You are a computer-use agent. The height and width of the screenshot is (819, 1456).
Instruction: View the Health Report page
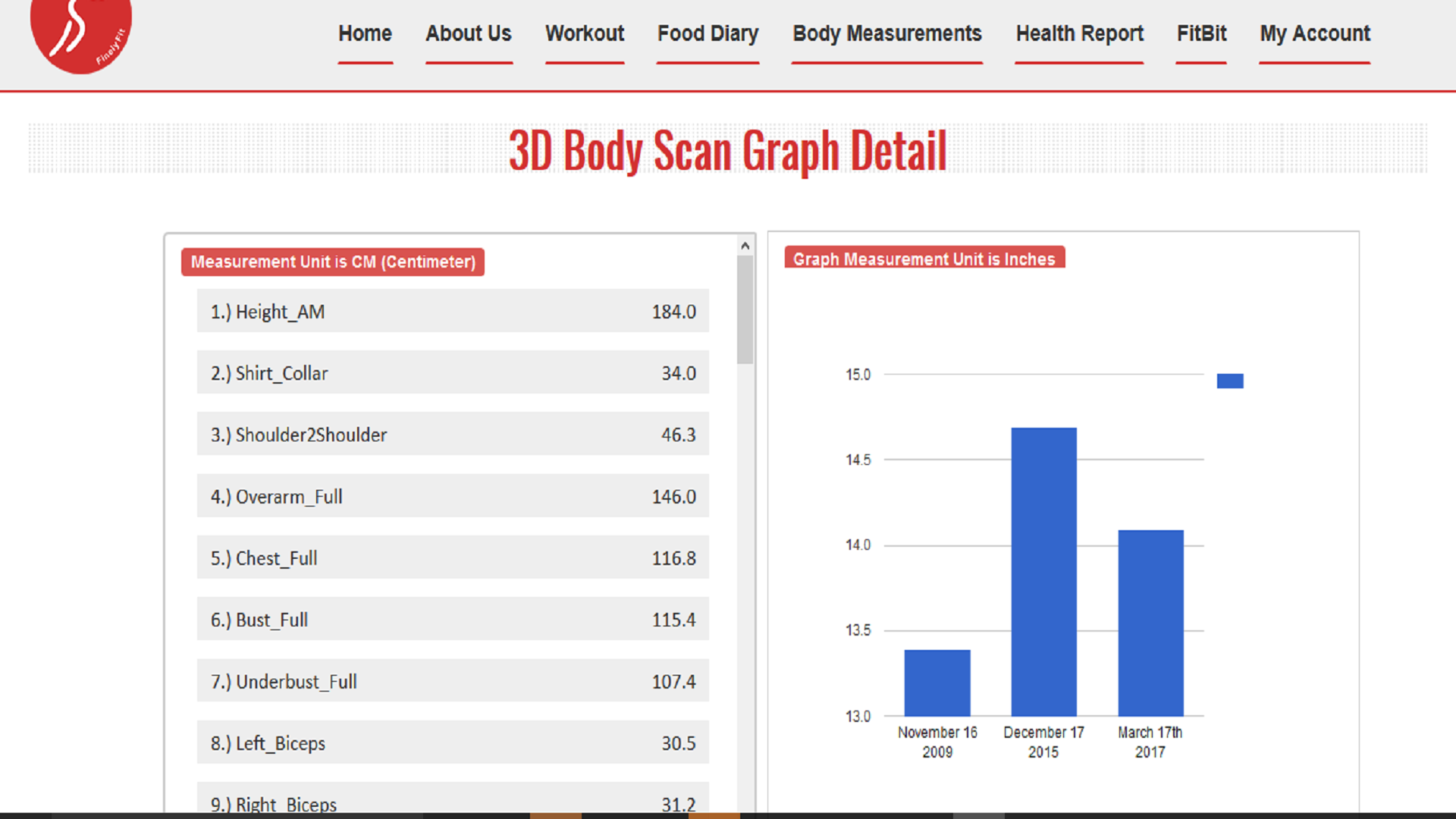[x=1079, y=34]
